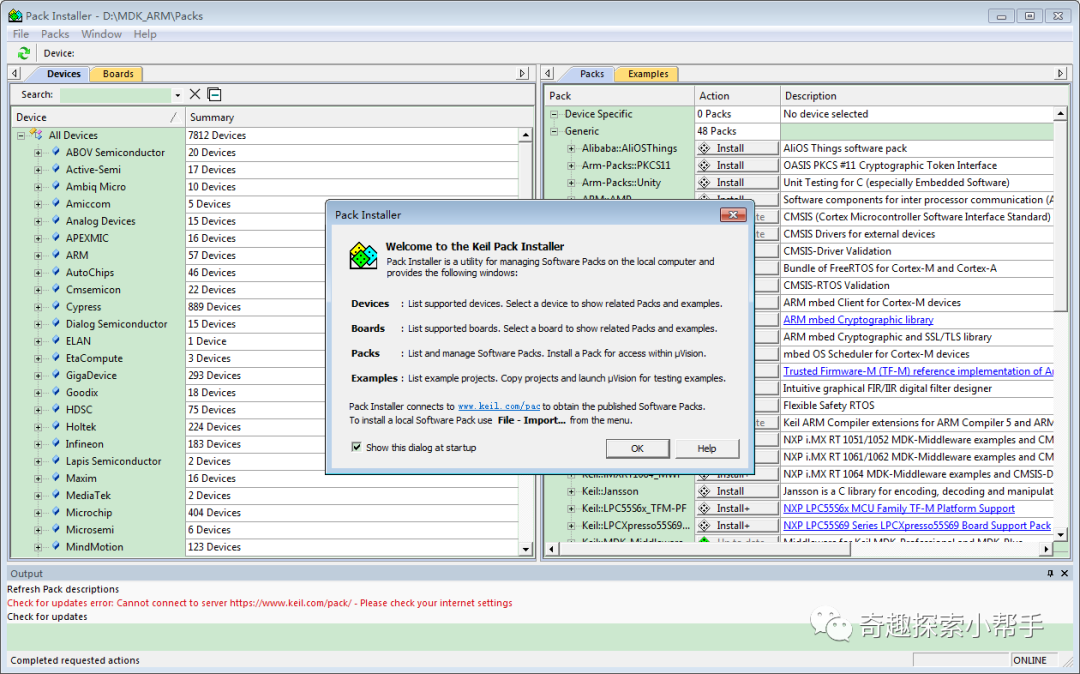The width and height of the screenshot is (1080, 674).
Task: Open the Packs menu
Action: pos(55,34)
